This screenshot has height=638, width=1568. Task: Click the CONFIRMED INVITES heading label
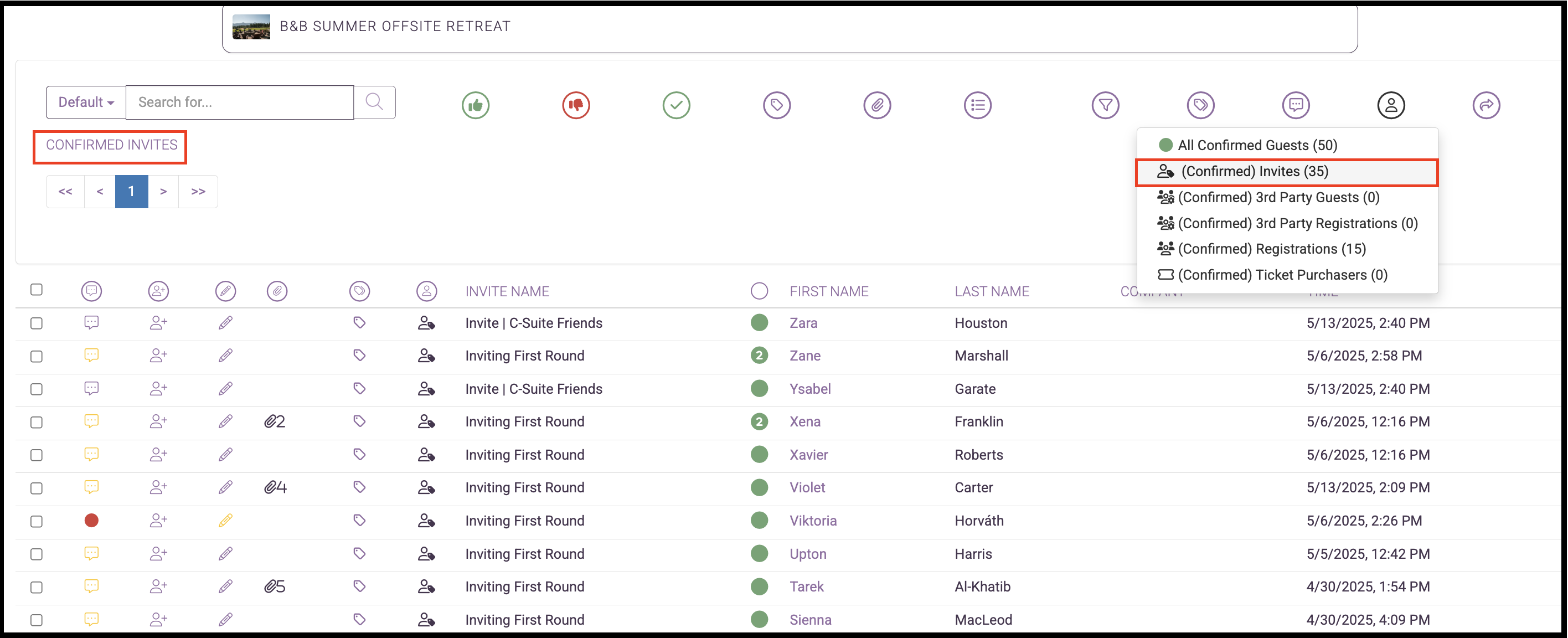[111, 145]
